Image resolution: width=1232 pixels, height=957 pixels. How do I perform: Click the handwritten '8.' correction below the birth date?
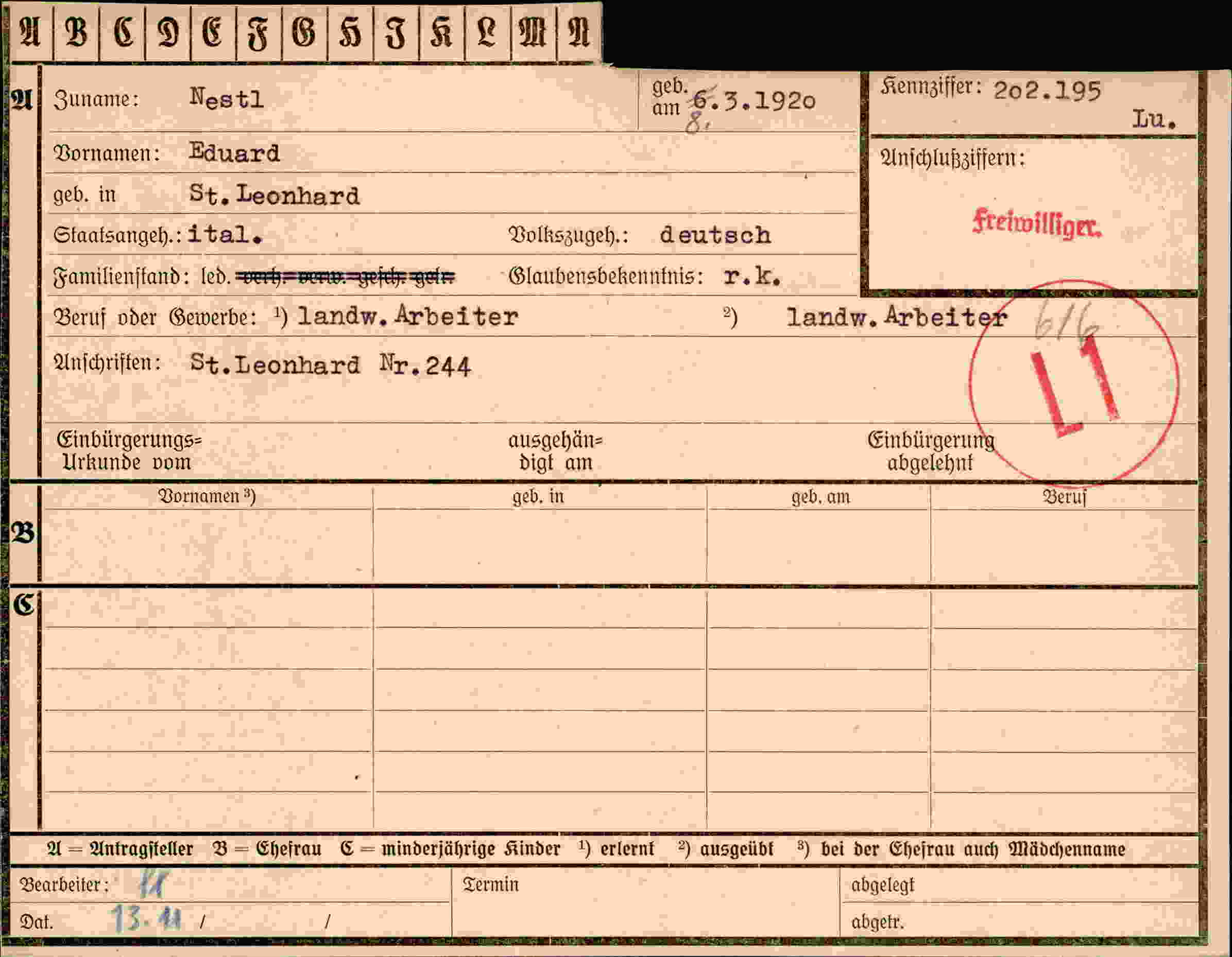[x=697, y=124]
